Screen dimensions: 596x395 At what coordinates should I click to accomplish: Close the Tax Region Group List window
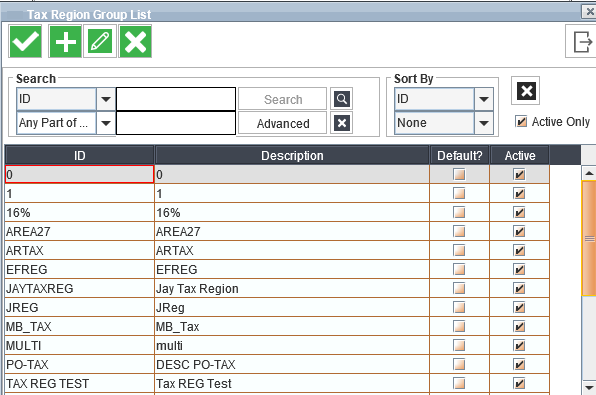(x=590, y=11)
